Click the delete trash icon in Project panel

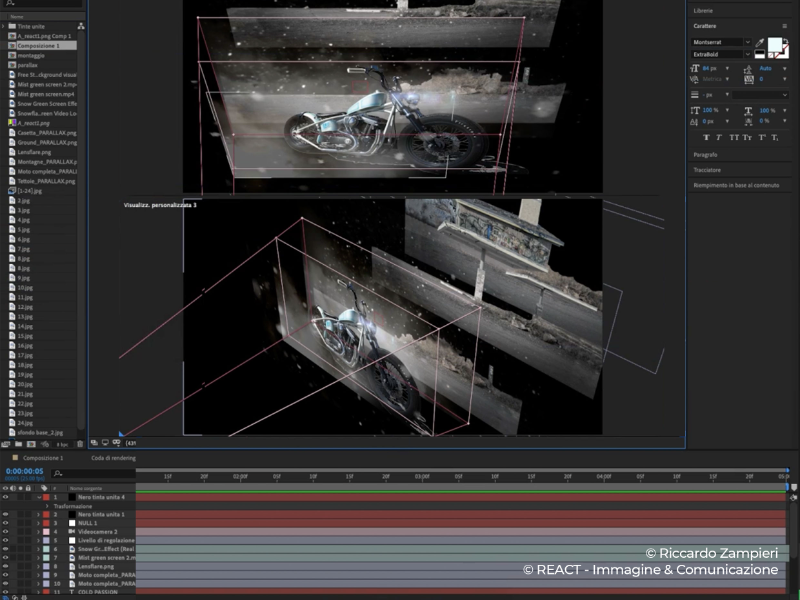pyautogui.click(x=80, y=444)
